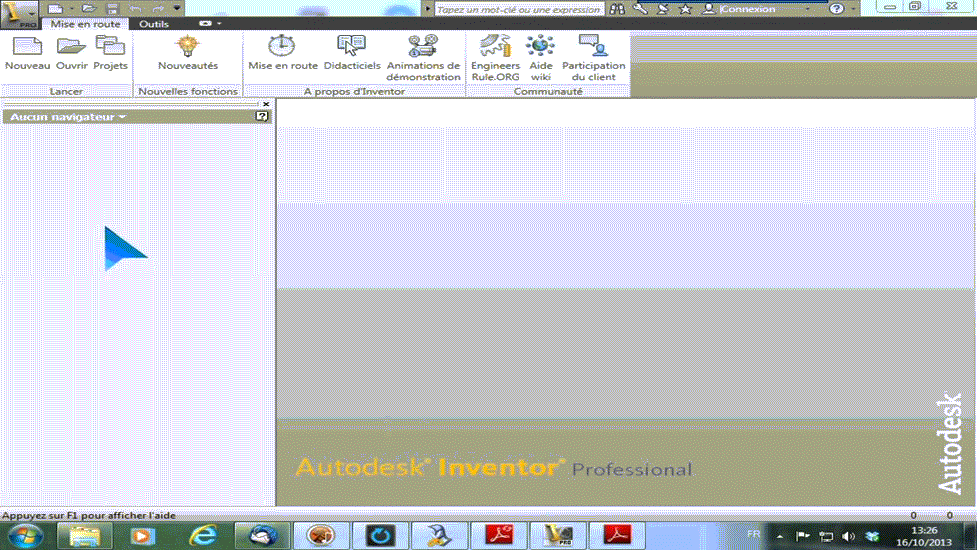The height and width of the screenshot is (550, 977).
Task: Click the keyword search input field
Action: click(518, 9)
